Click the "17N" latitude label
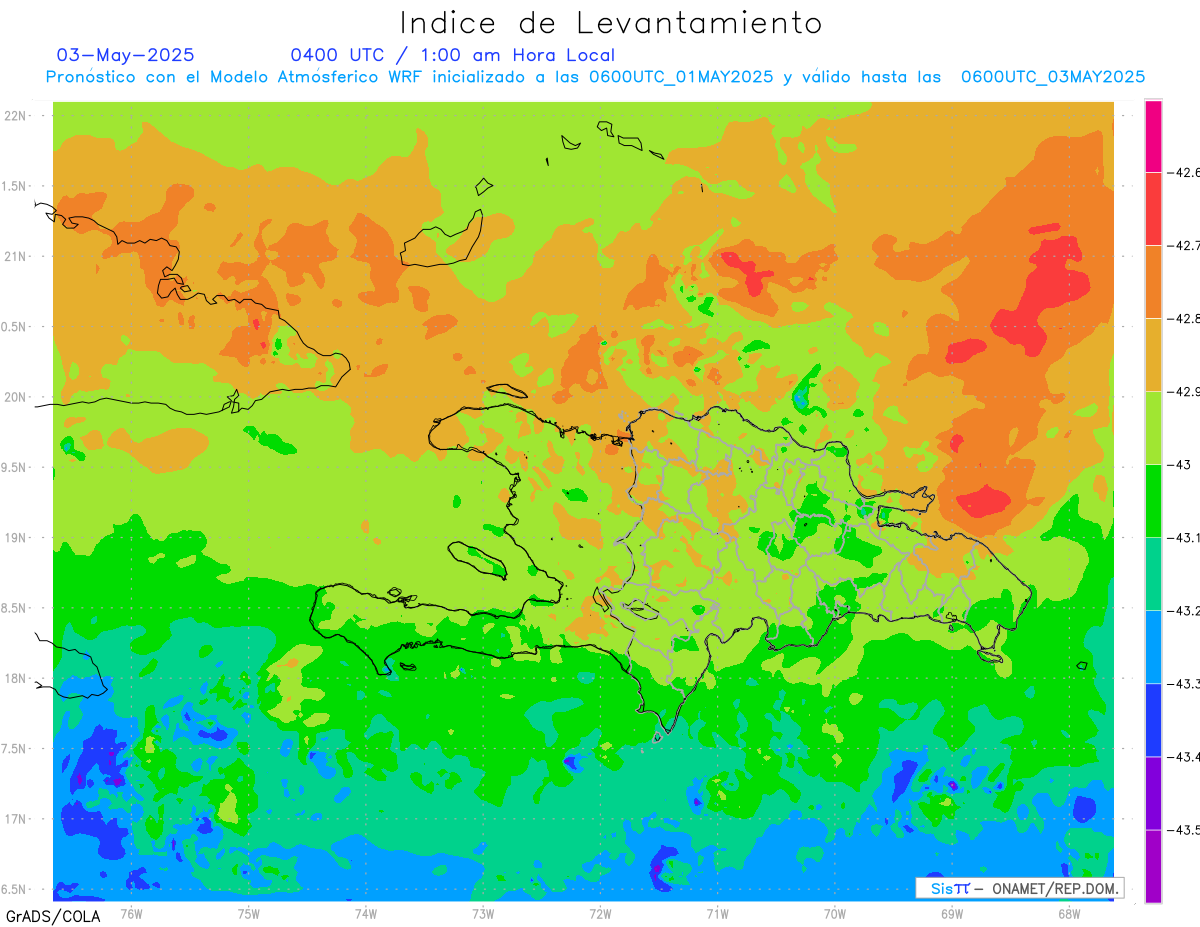1200x927 pixels. click(x=16, y=819)
